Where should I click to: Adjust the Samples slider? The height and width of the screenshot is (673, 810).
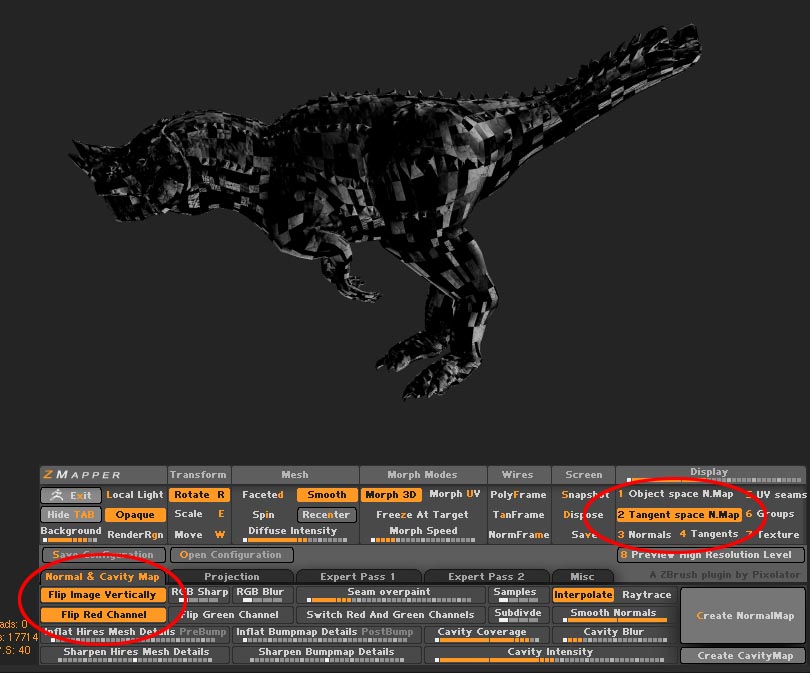[x=518, y=594]
